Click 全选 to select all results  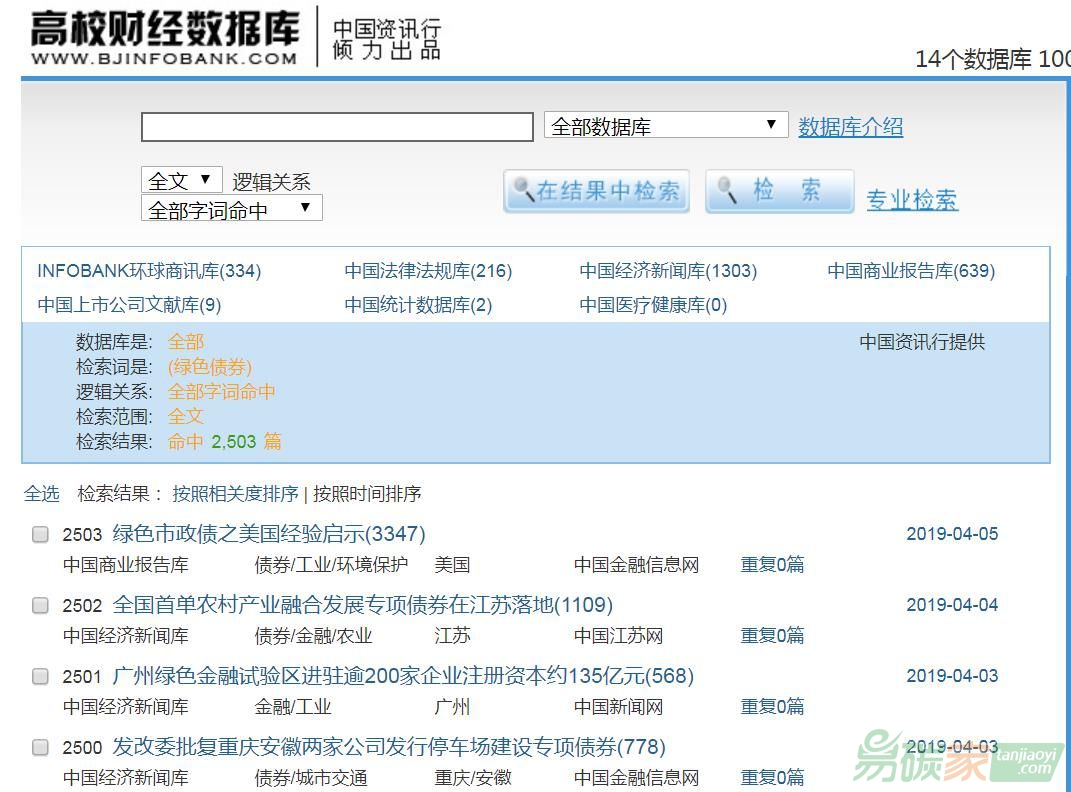pos(41,493)
